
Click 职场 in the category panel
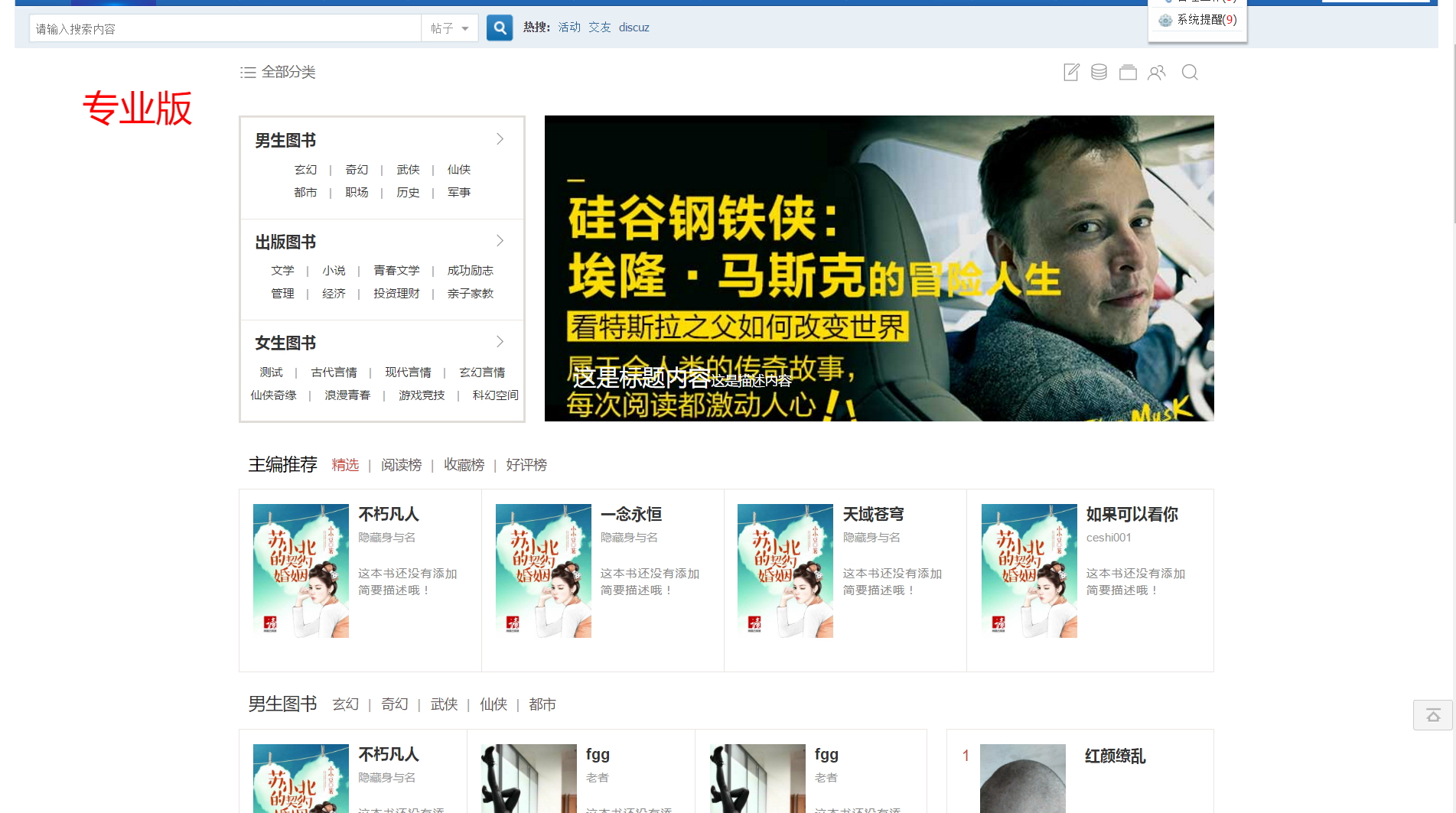coord(357,193)
